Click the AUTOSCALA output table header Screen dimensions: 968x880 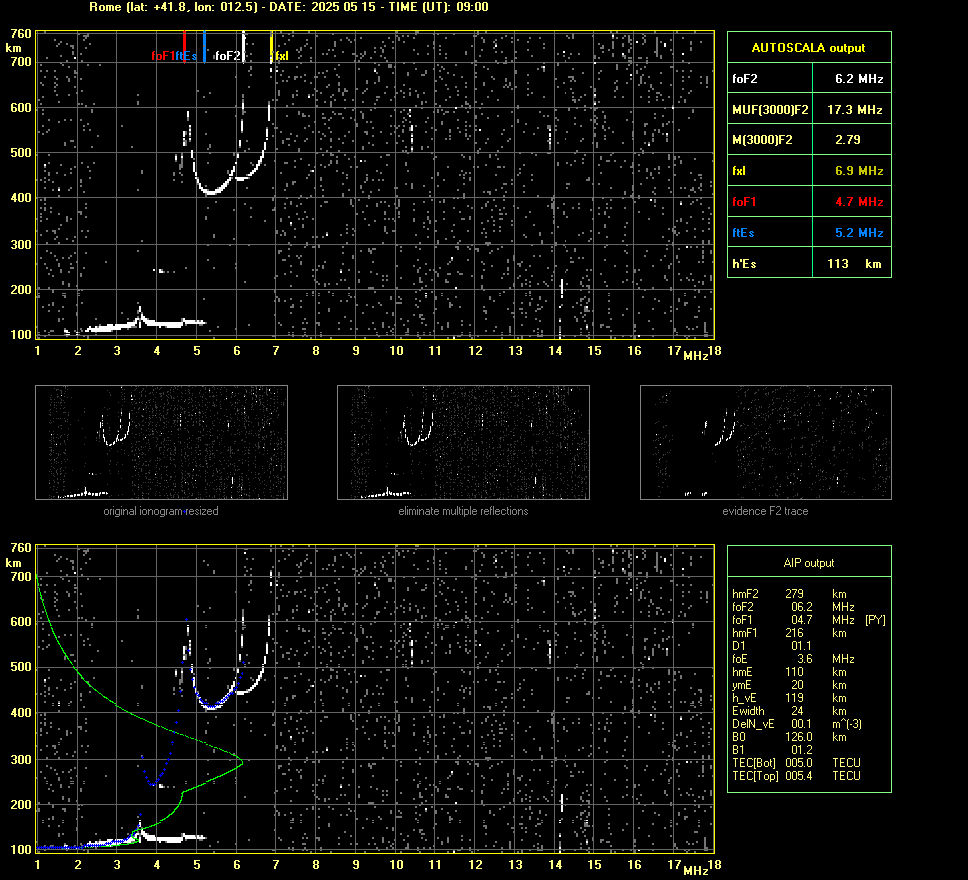point(809,48)
